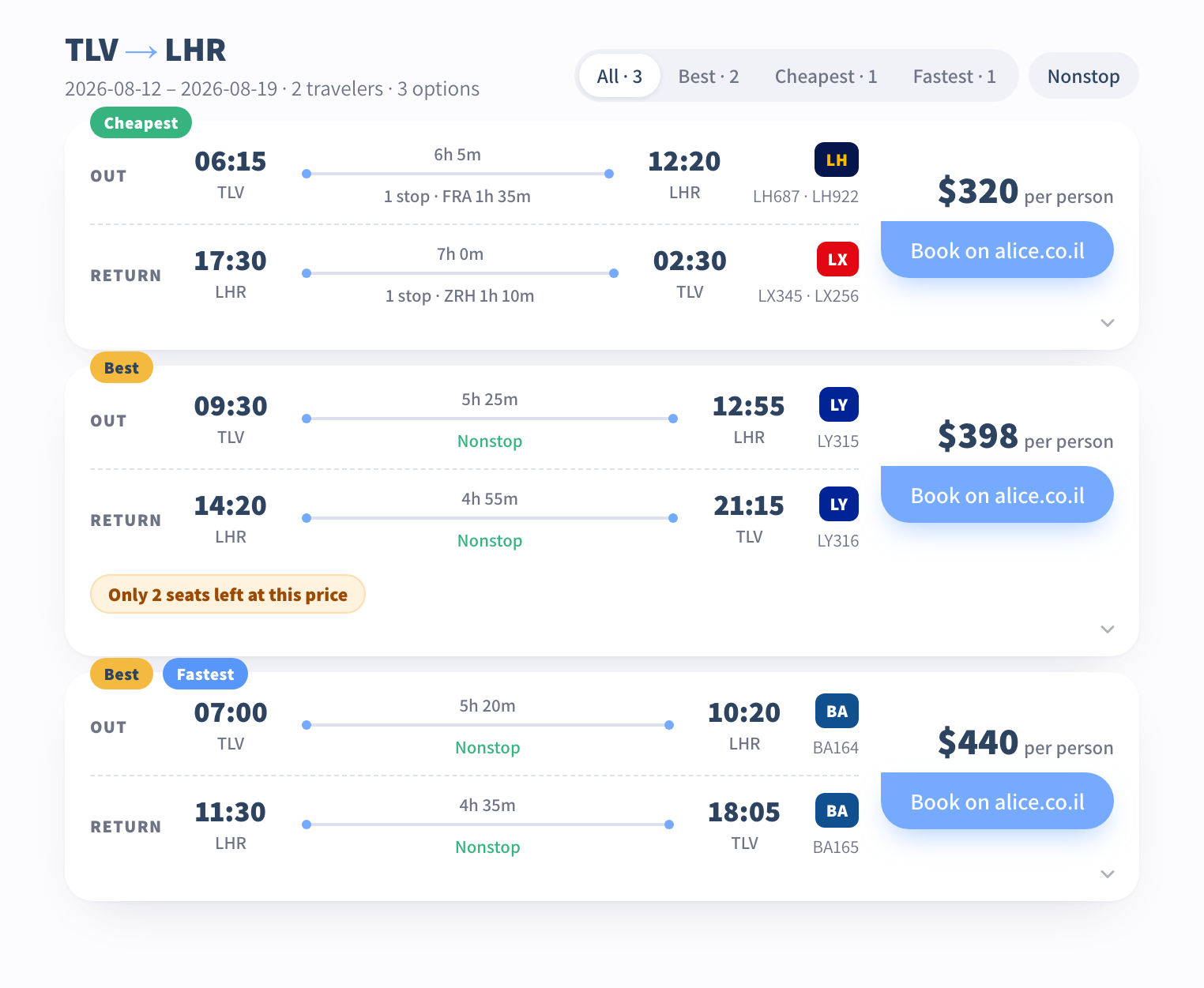The width and height of the screenshot is (1204, 988).
Task: Switch to the Fastest · 1 tab
Action: click(954, 77)
